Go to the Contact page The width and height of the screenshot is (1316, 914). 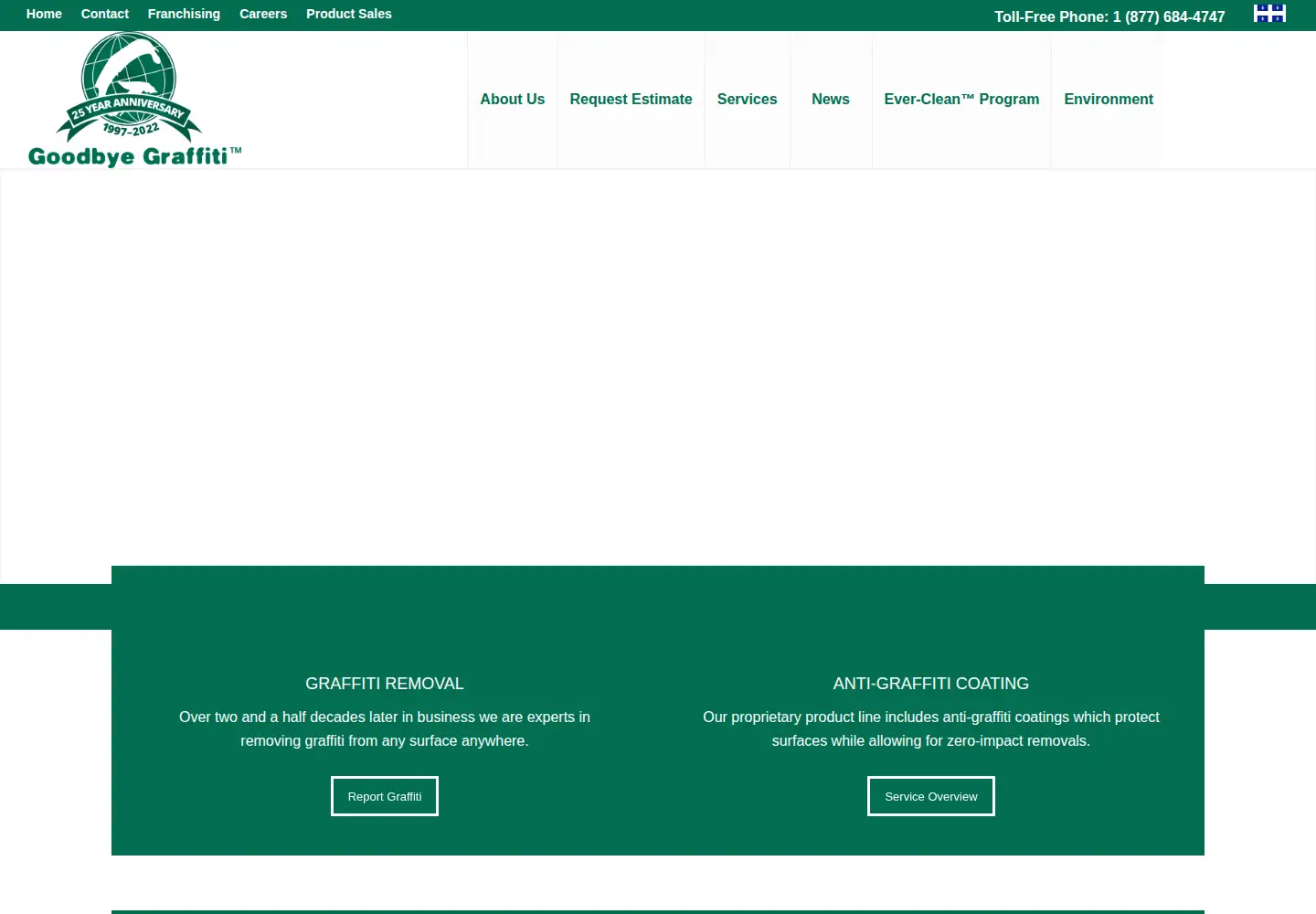pyautogui.click(x=105, y=14)
